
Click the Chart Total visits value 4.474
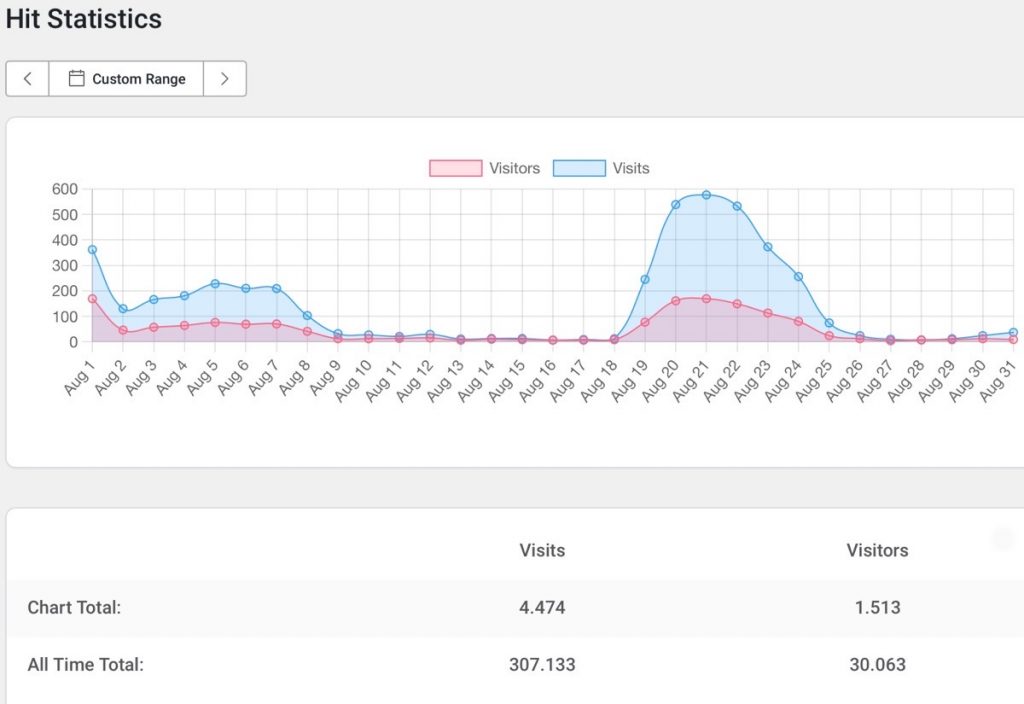pos(542,607)
